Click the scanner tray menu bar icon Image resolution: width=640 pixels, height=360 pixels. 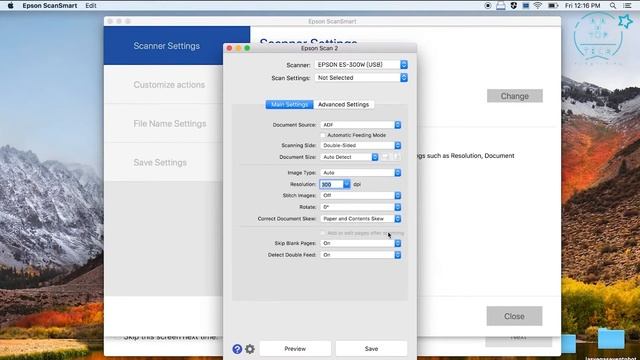[501, 6]
